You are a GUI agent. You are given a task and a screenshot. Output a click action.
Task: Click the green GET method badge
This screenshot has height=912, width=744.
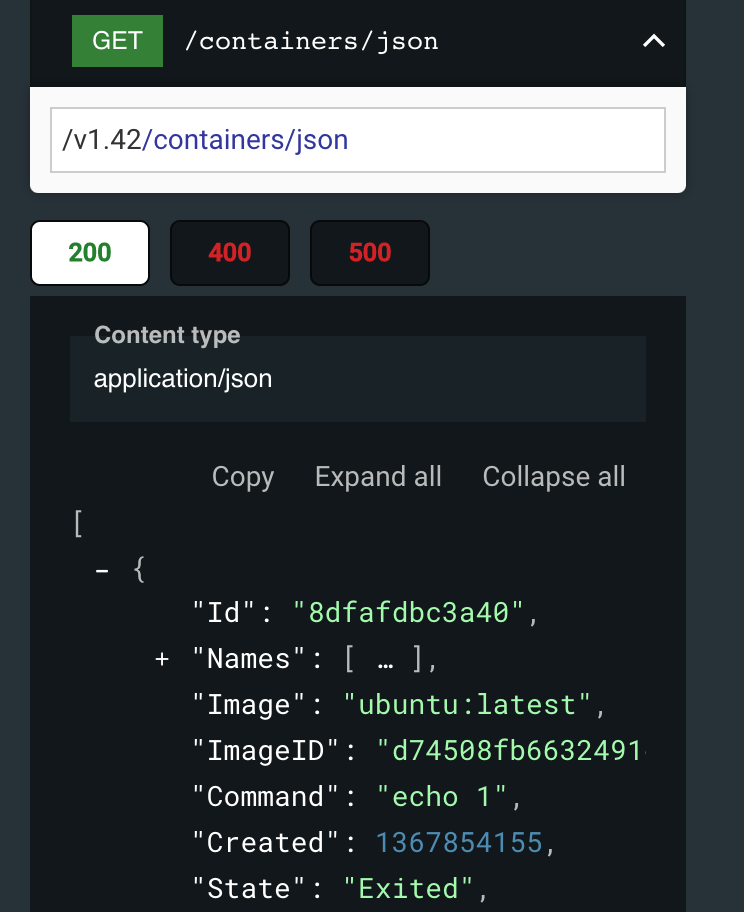pos(117,41)
